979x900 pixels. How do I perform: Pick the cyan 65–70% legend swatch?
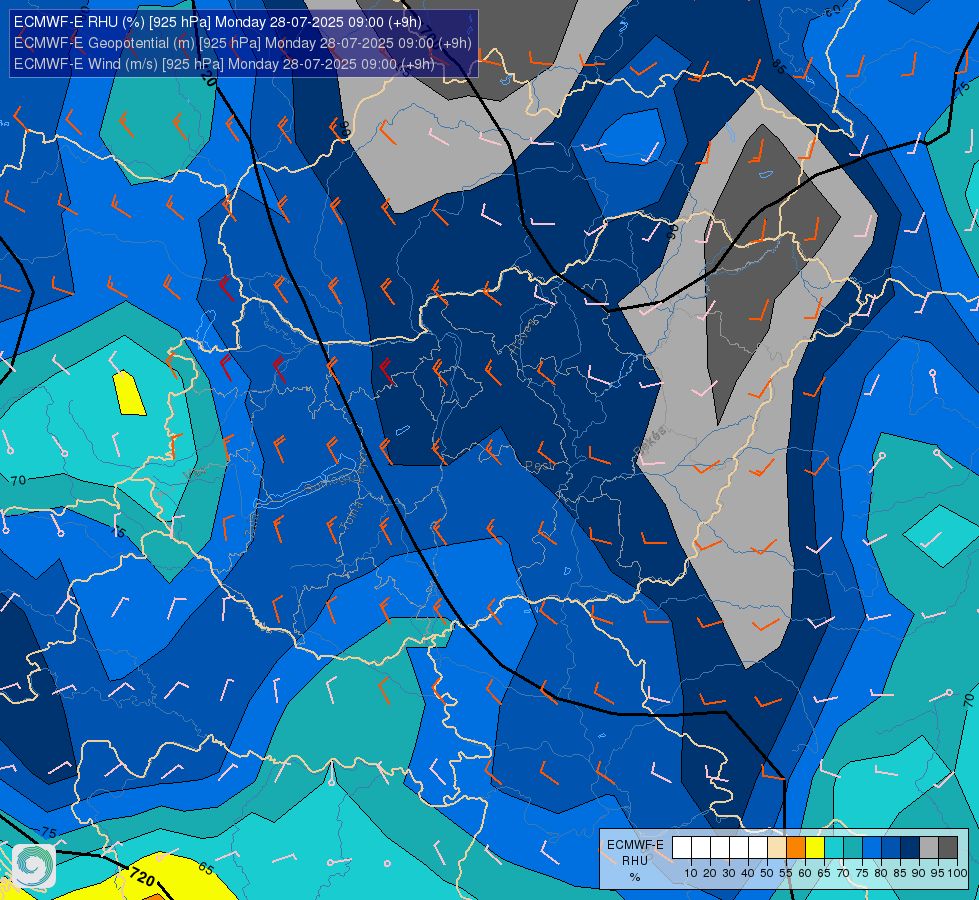[834, 848]
